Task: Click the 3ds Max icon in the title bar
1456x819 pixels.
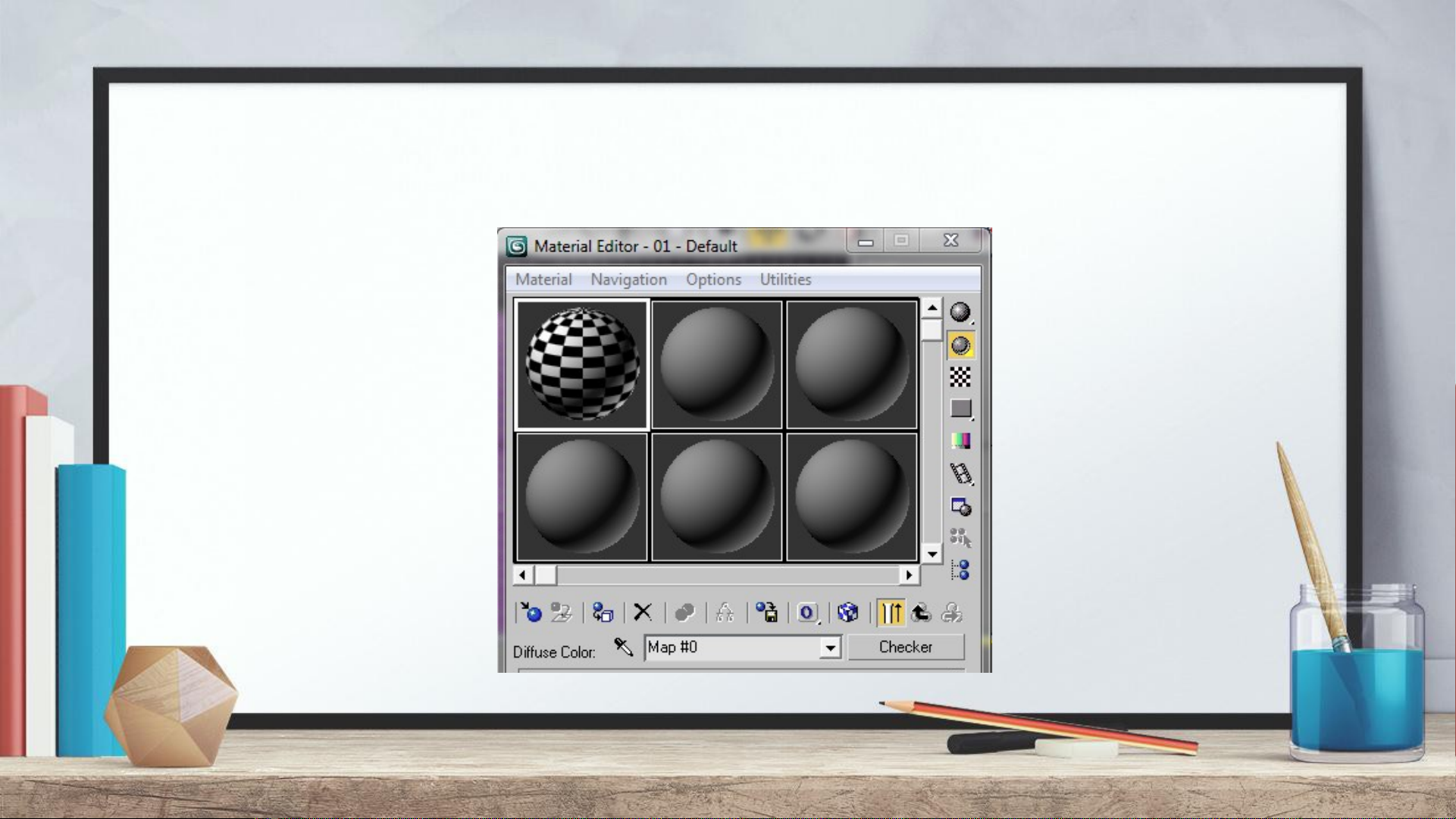Action: point(516,246)
